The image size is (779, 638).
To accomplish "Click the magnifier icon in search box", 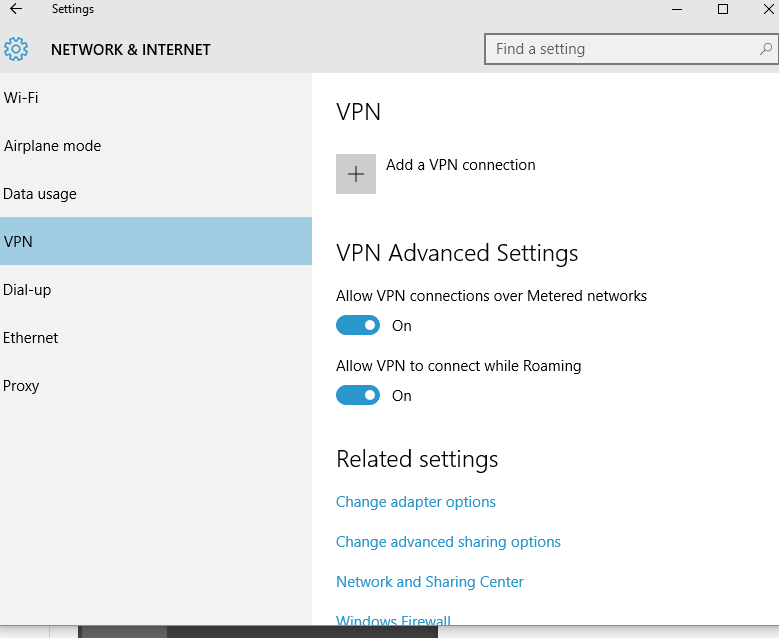I will tap(766, 48).
